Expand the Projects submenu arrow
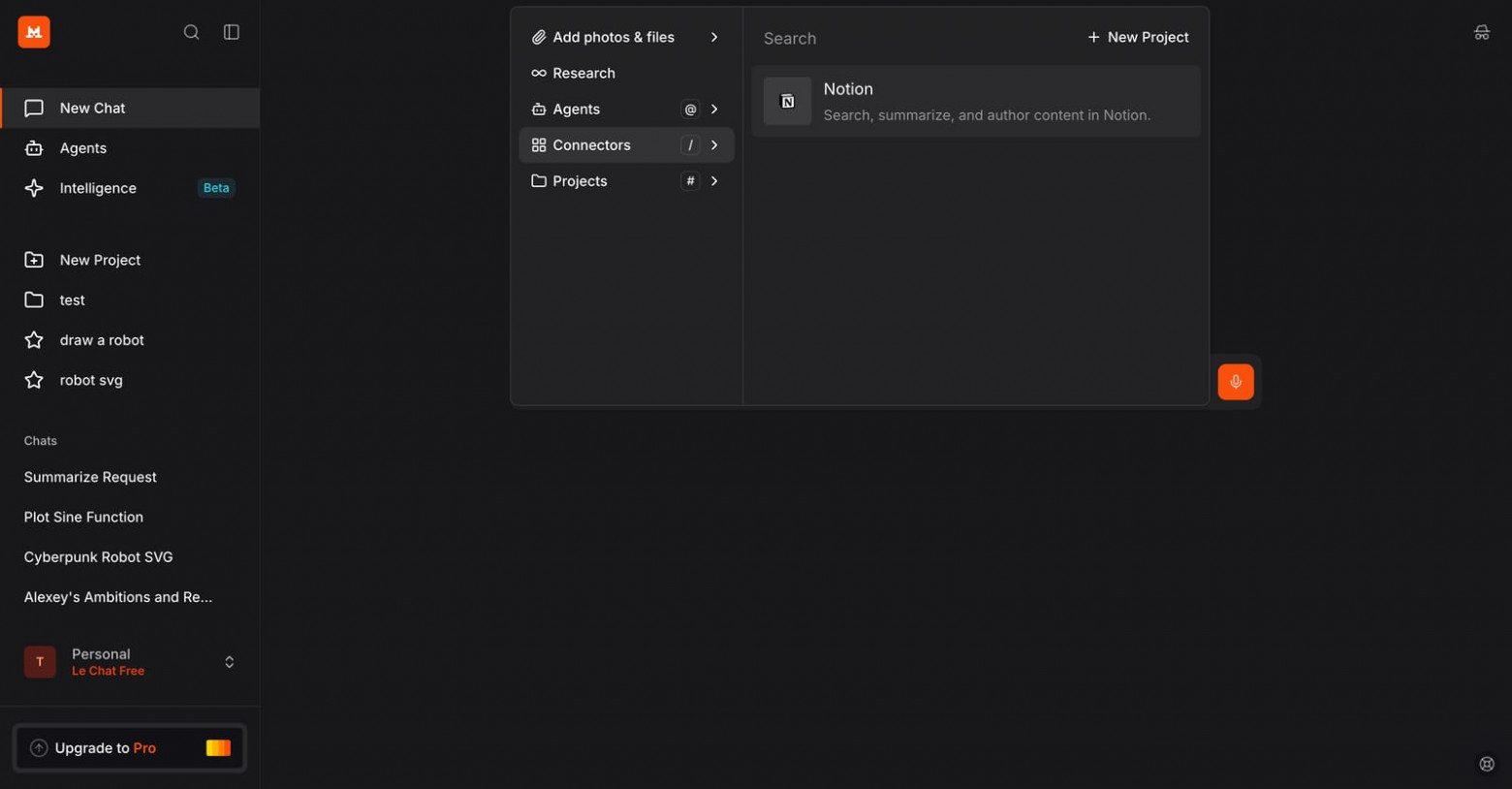This screenshot has width=1512, height=789. click(714, 181)
